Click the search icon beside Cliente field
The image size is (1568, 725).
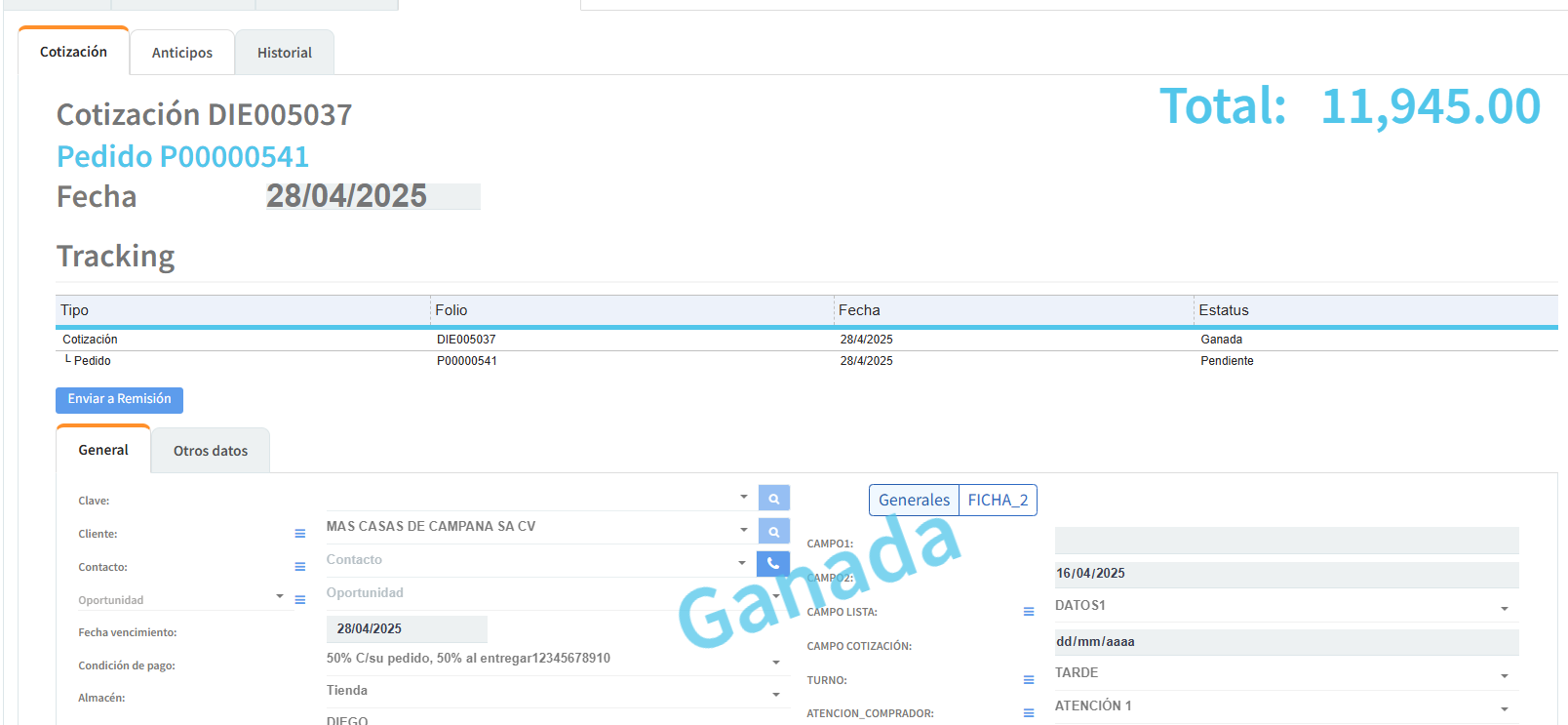click(x=773, y=532)
